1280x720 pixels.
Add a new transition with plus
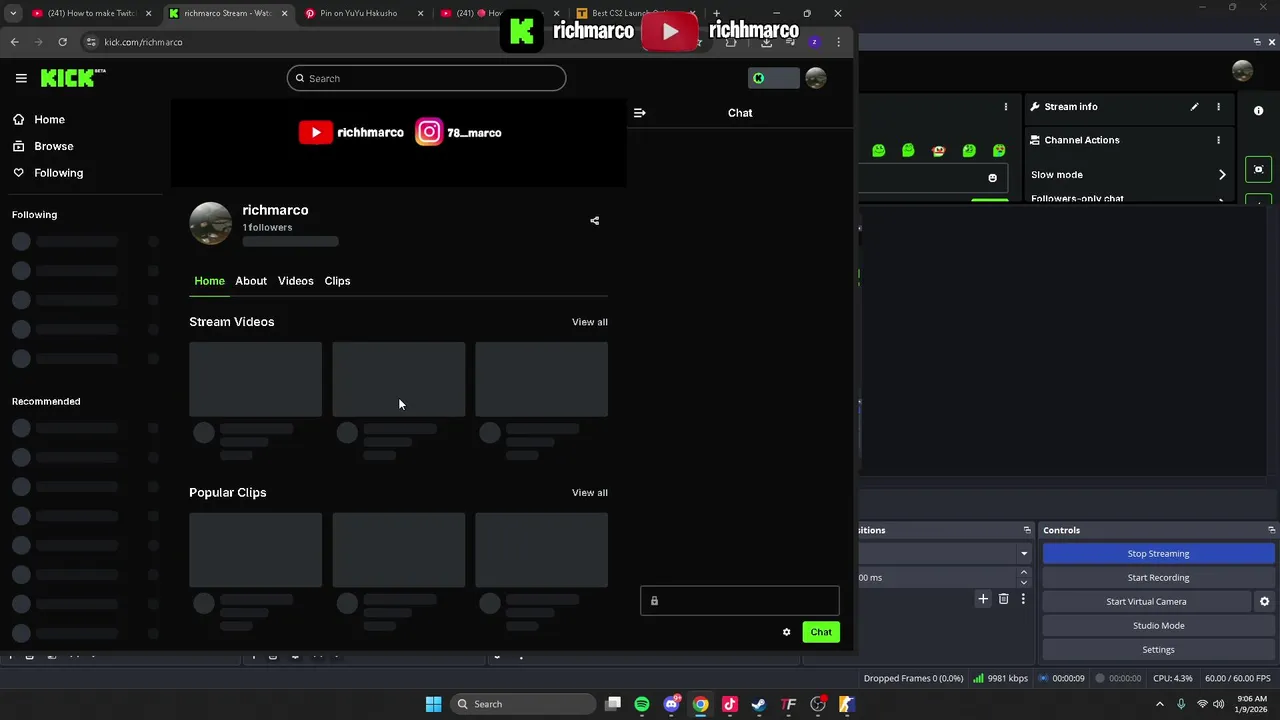[983, 599]
